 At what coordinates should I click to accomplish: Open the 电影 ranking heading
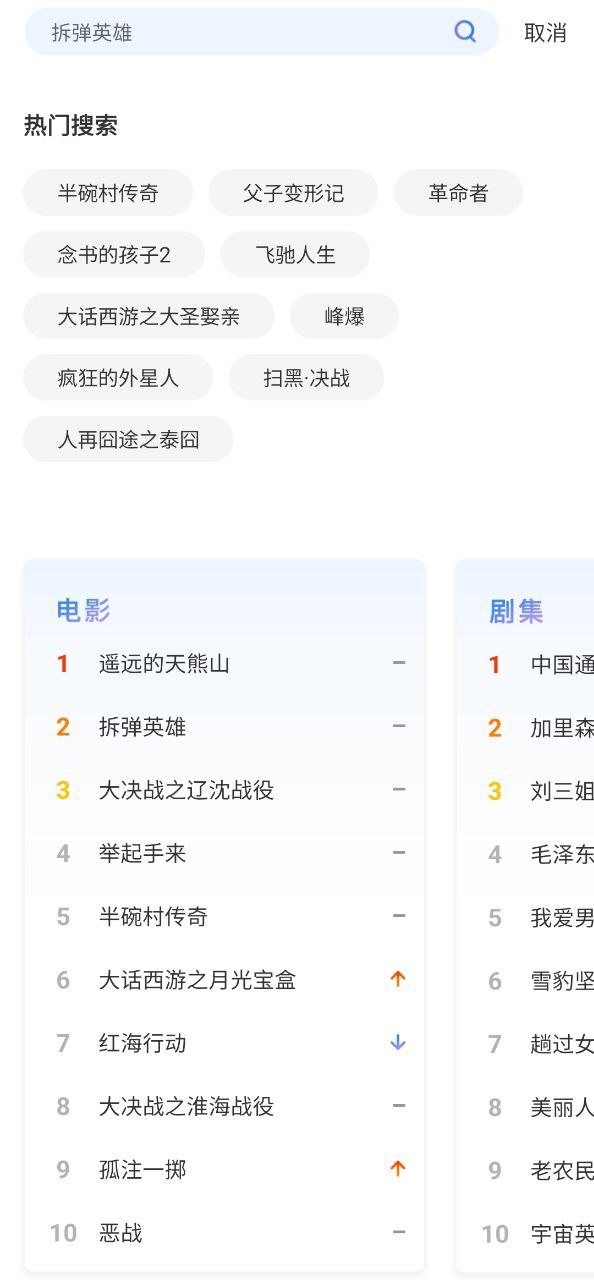click(x=83, y=610)
